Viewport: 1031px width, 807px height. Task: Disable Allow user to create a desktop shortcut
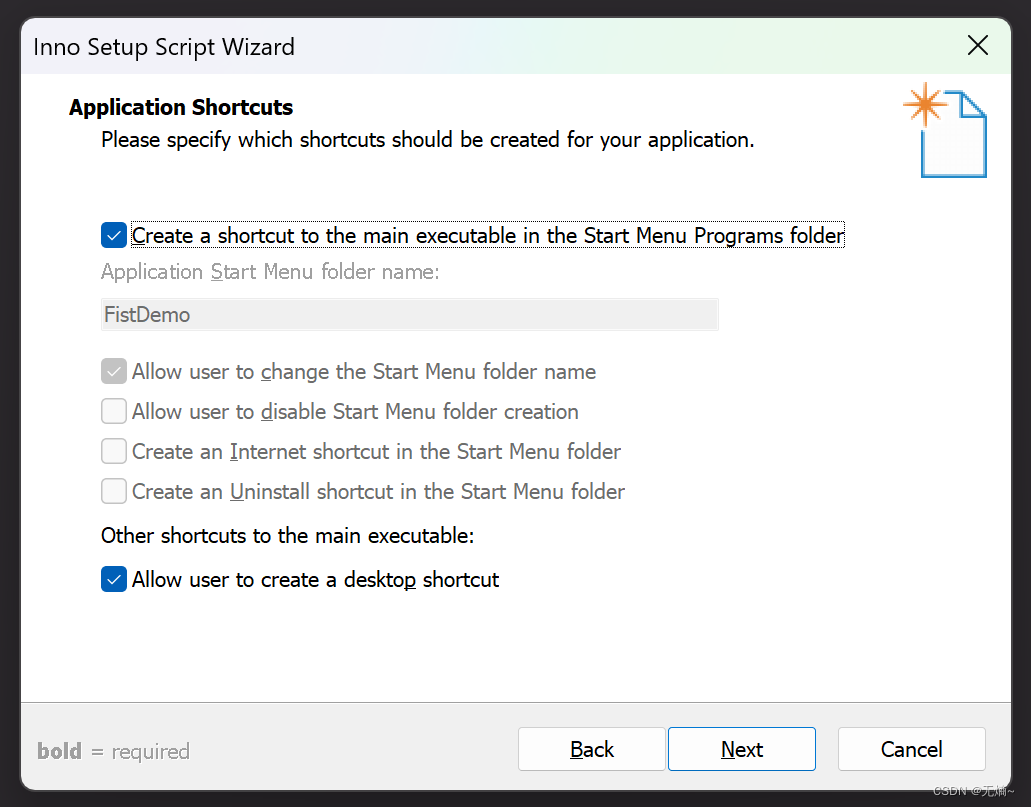point(113,579)
